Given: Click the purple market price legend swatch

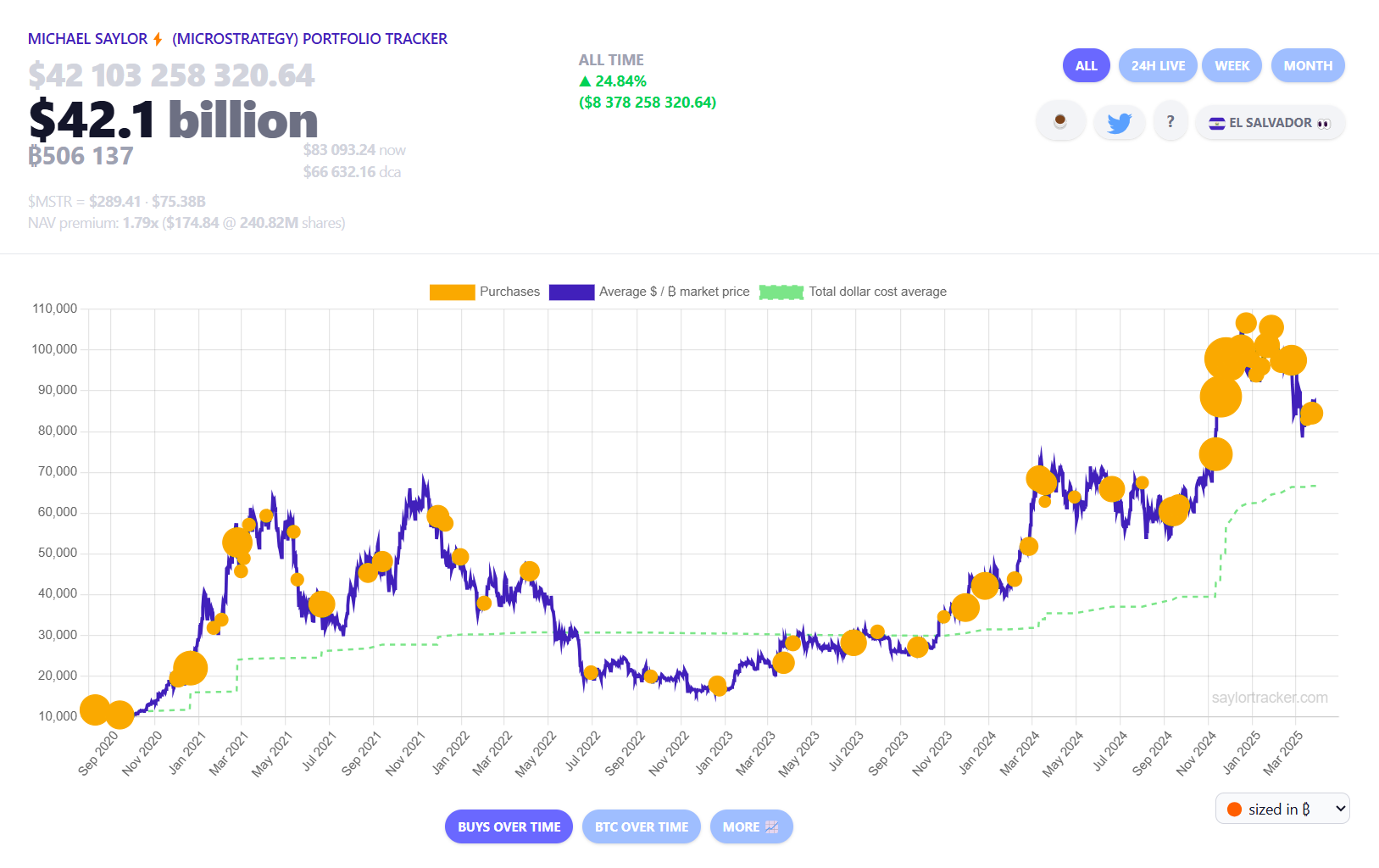Looking at the screenshot, I should pos(571,292).
